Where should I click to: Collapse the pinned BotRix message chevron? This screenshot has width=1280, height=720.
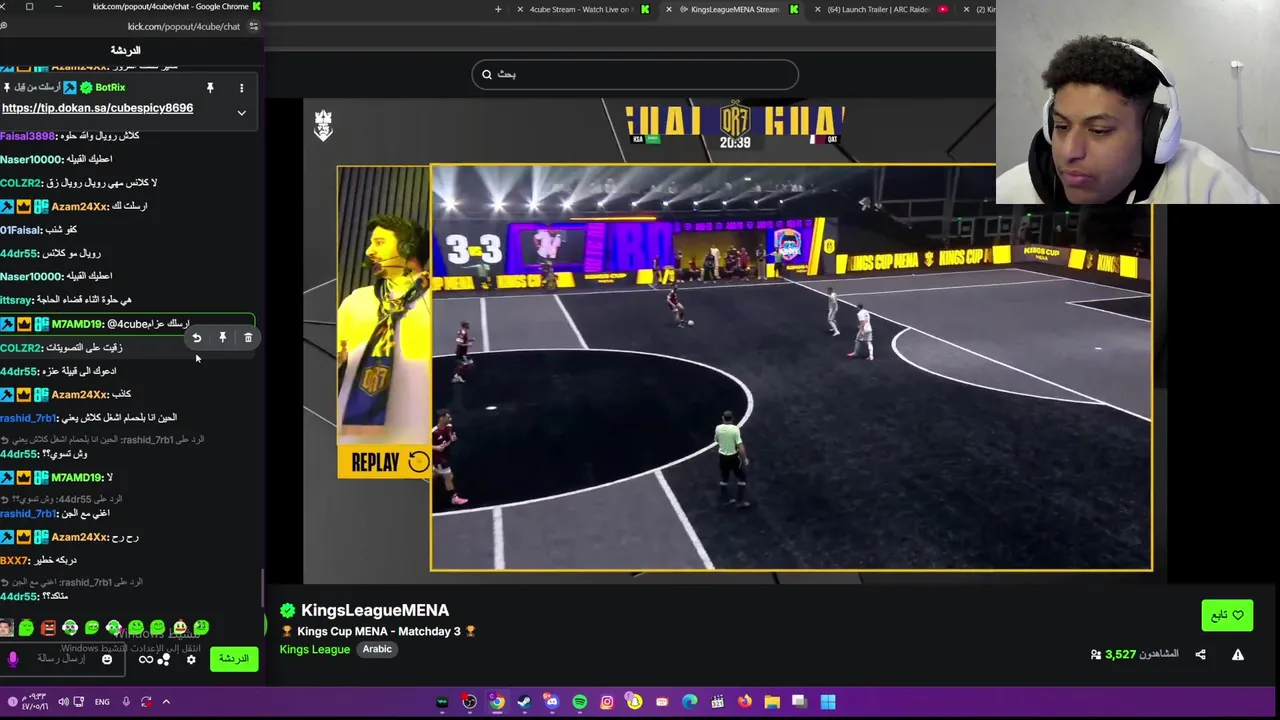click(241, 113)
